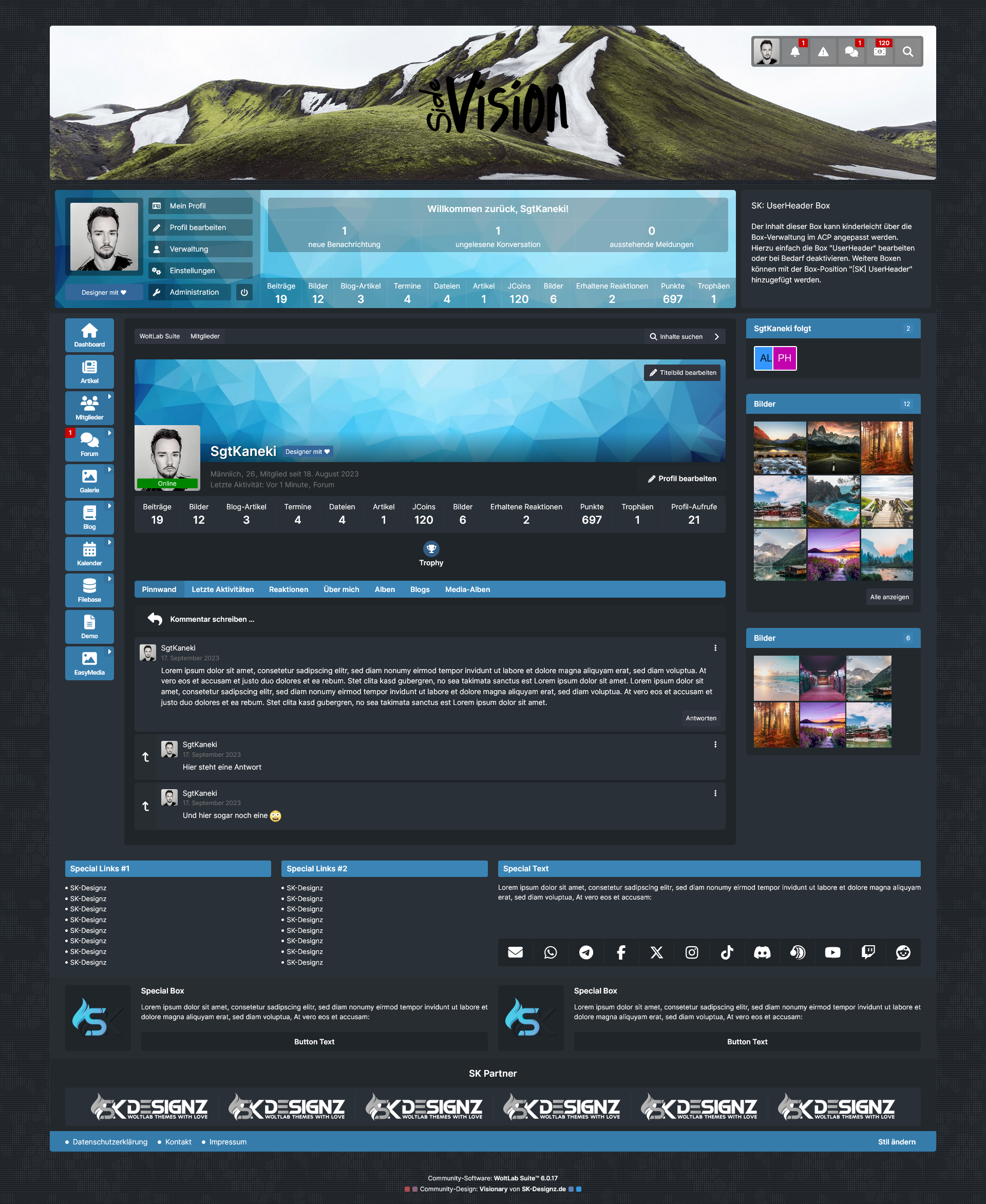
Task: Click the moderation warning triangle icon
Action: pos(823,52)
